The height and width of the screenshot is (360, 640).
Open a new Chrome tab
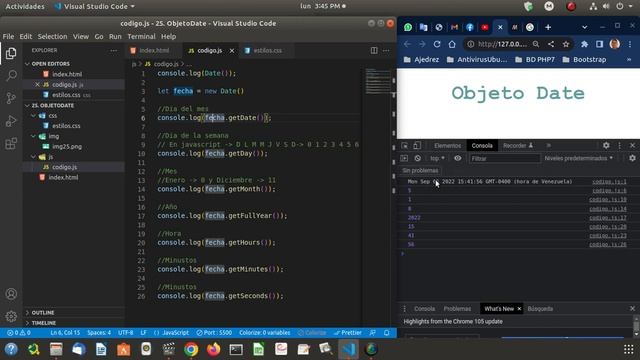(x=548, y=27)
